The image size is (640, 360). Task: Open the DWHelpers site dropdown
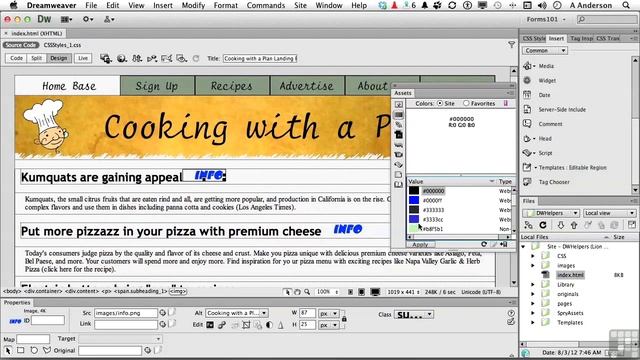(551, 213)
